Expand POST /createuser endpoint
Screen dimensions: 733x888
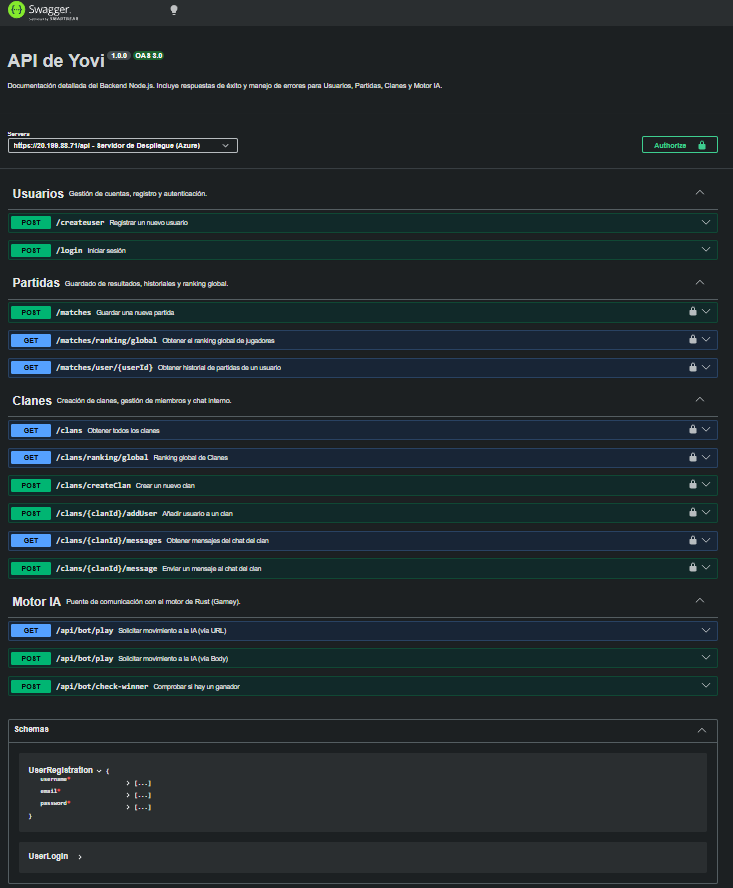[x=360, y=222]
